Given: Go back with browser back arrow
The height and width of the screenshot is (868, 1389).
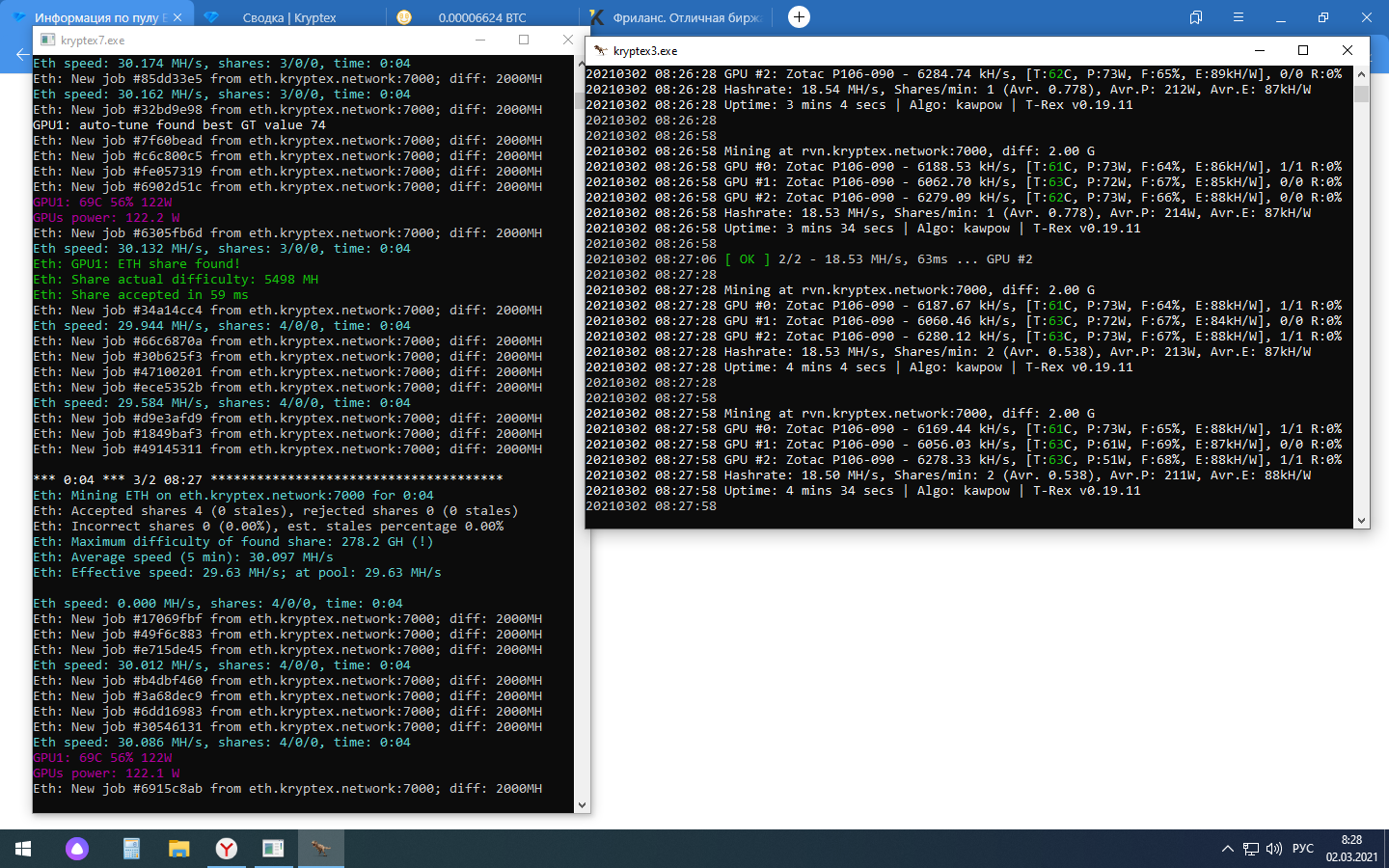Looking at the screenshot, I should click(x=21, y=55).
